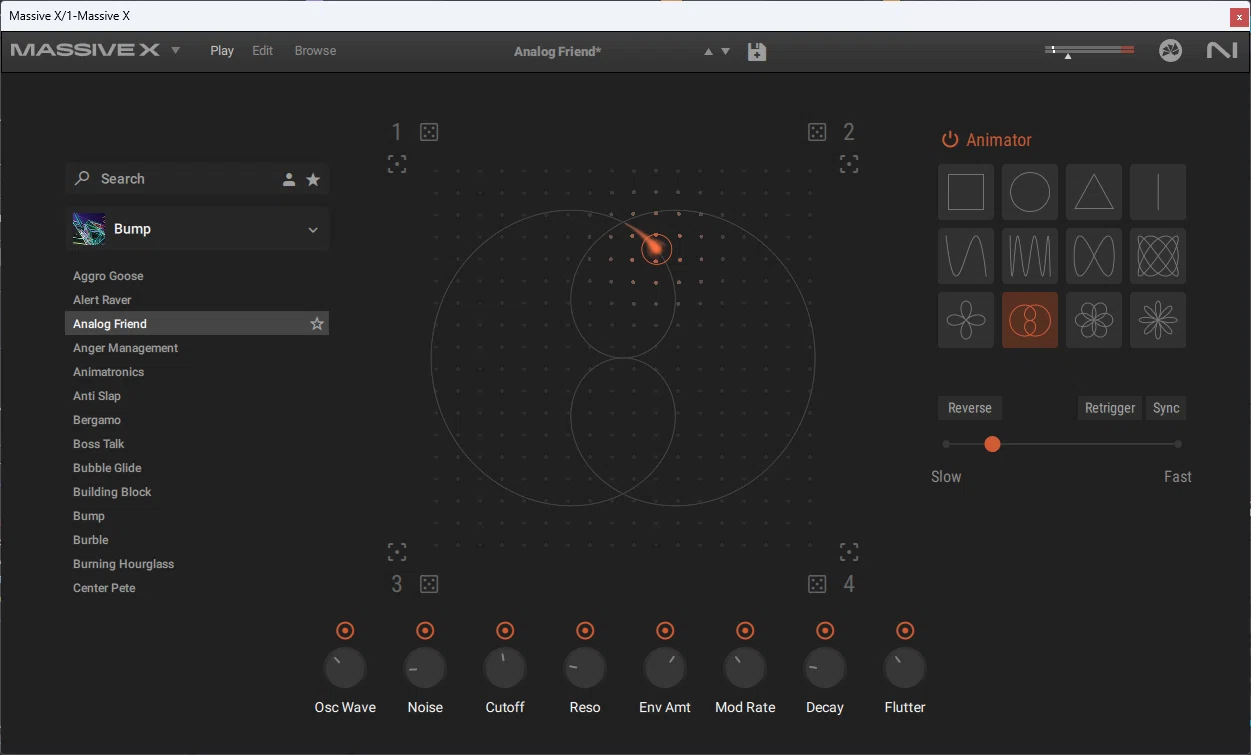Select the dense Lissajous animator path
Viewport: 1251px width, 755px height.
click(1158, 256)
